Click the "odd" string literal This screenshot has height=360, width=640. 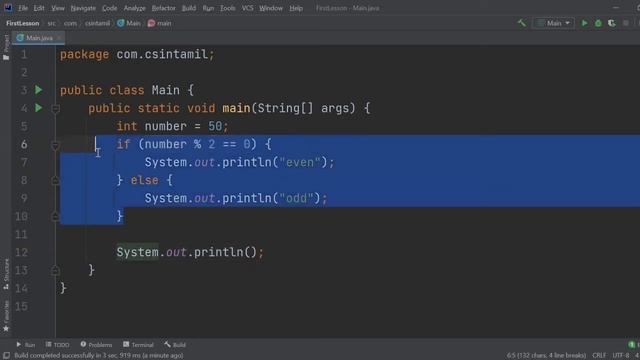tap(296, 198)
